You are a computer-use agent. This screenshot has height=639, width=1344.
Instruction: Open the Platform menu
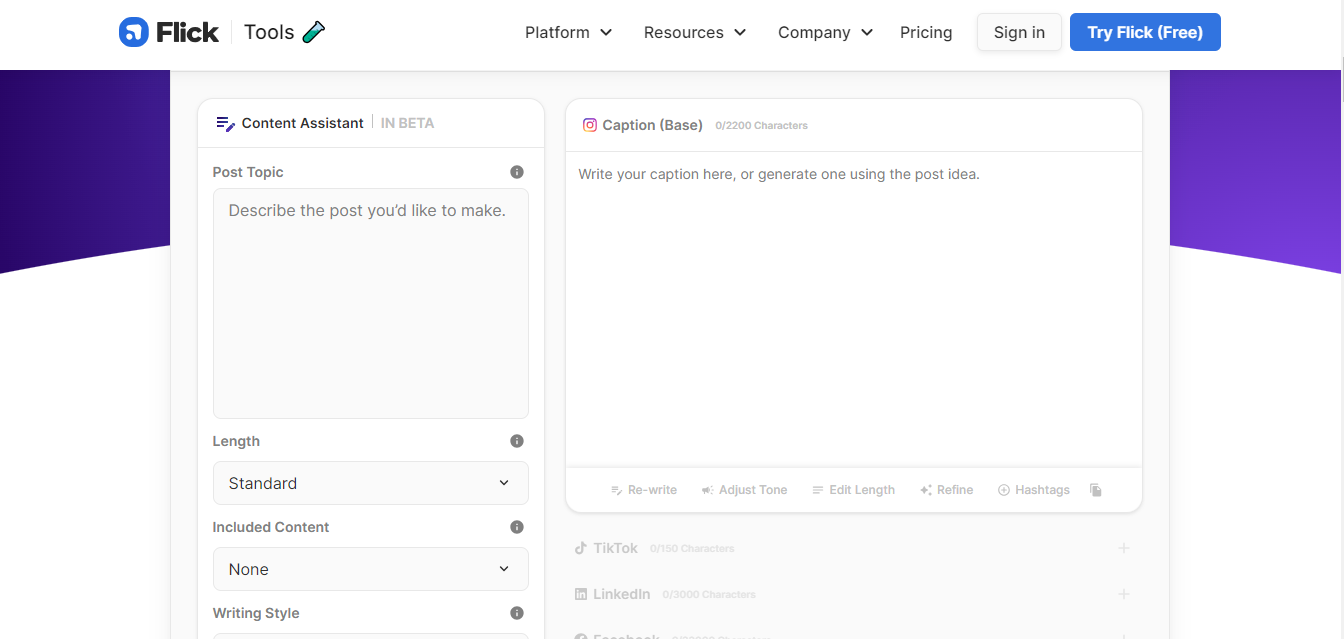tap(568, 32)
